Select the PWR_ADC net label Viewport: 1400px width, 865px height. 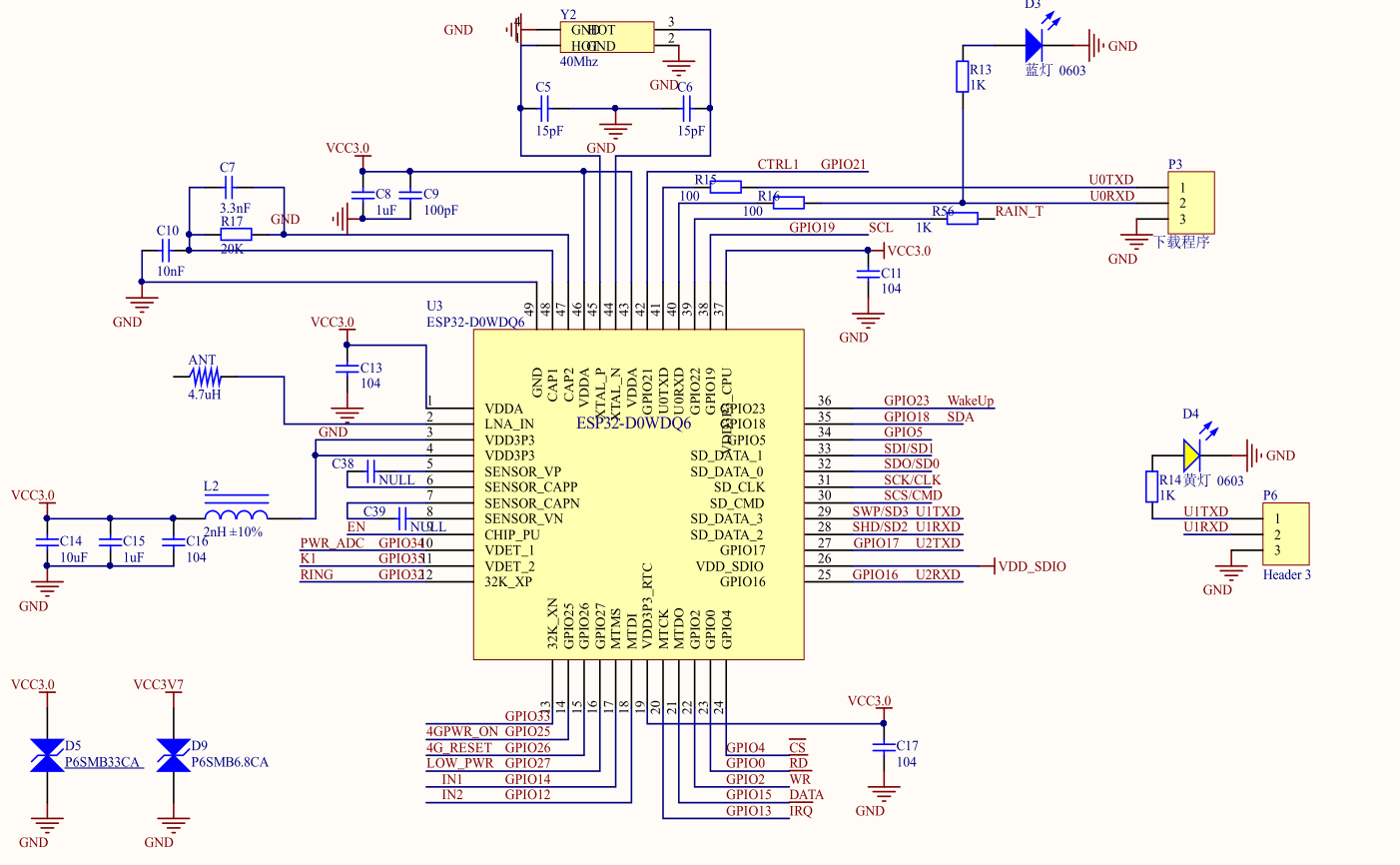[x=333, y=543]
